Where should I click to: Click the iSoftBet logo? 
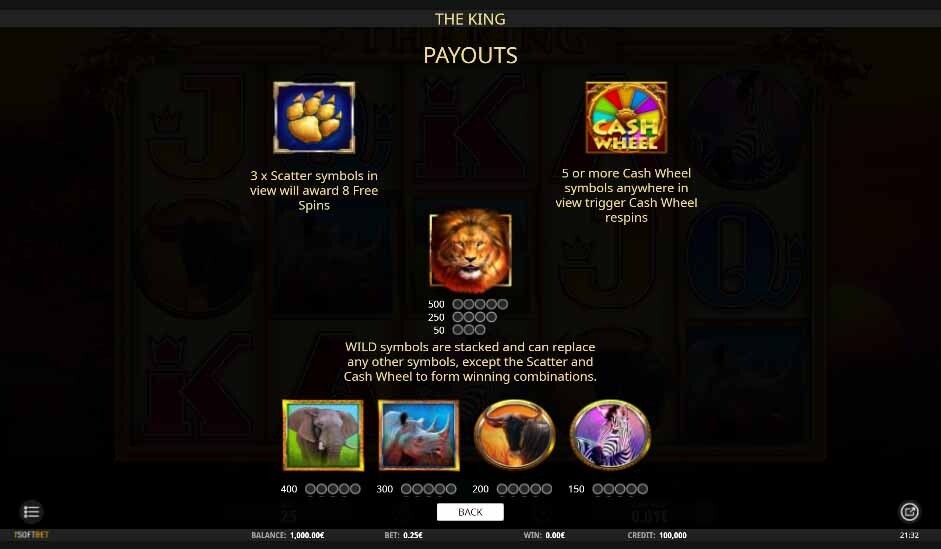(x=31, y=535)
